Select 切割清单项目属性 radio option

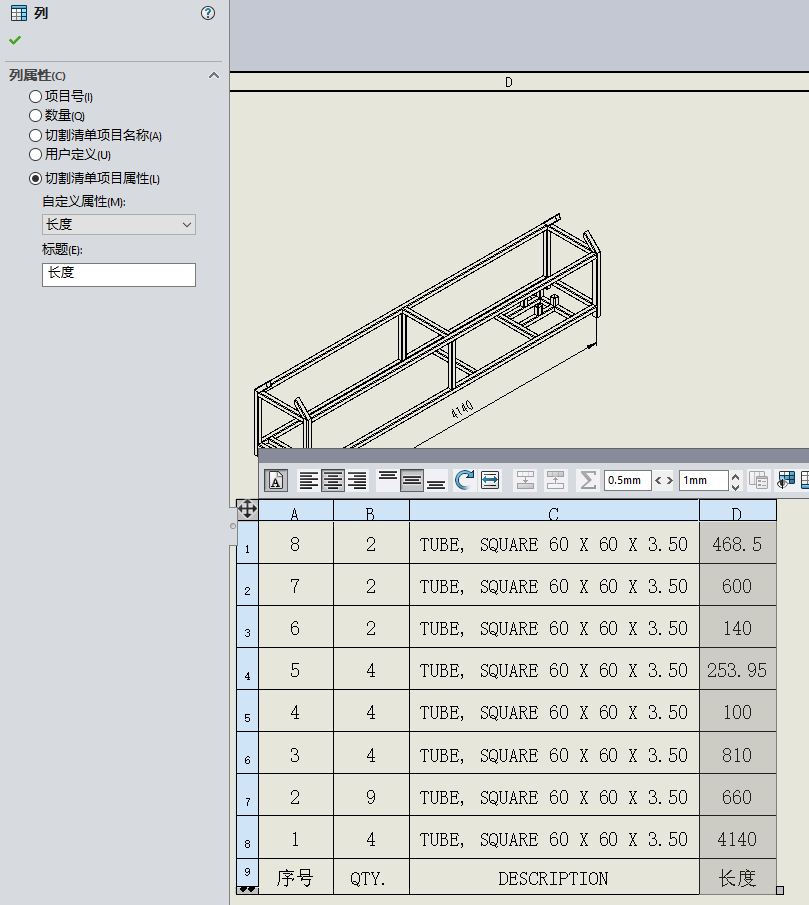(x=35, y=179)
